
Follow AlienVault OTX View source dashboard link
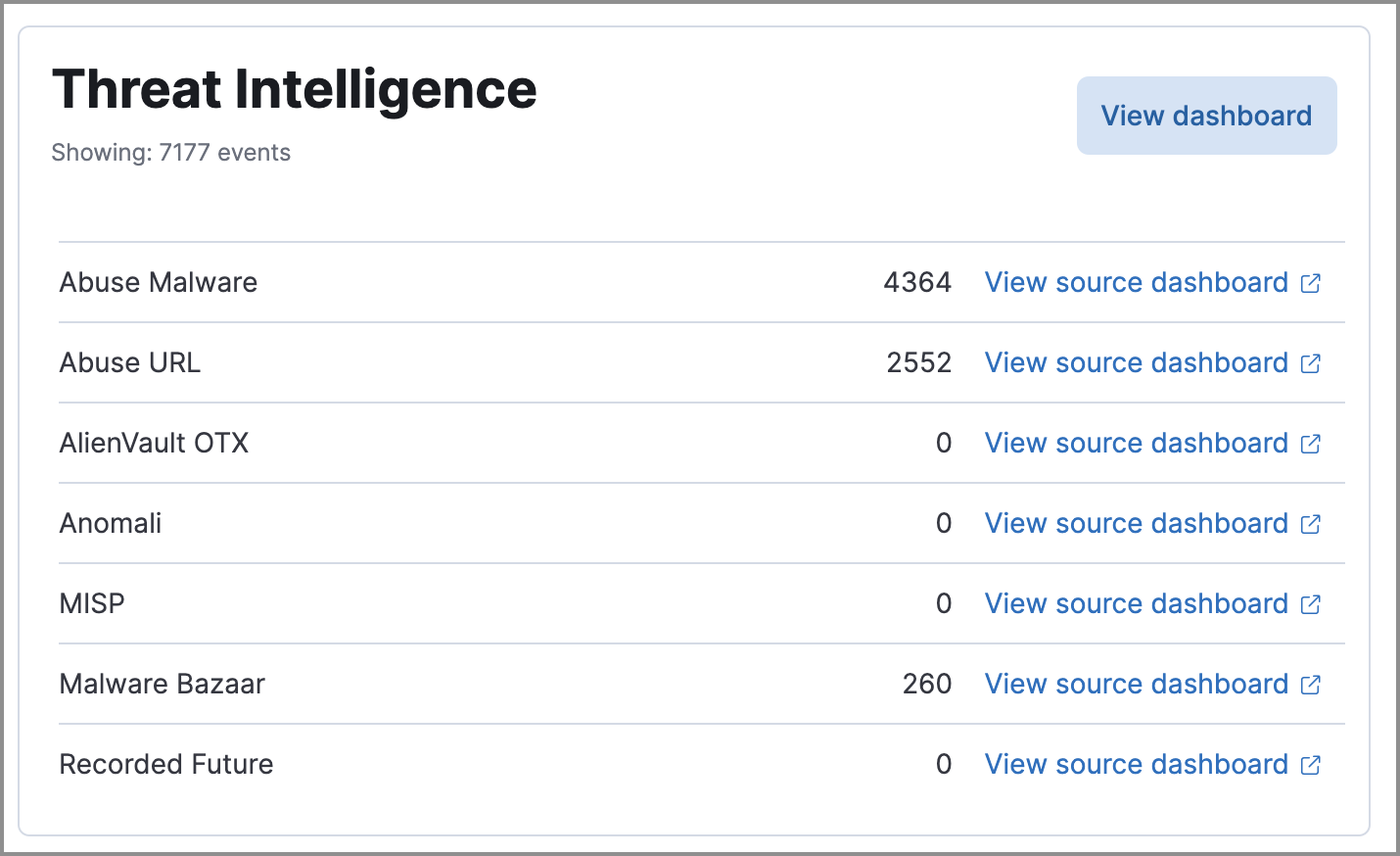(1136, 444)
